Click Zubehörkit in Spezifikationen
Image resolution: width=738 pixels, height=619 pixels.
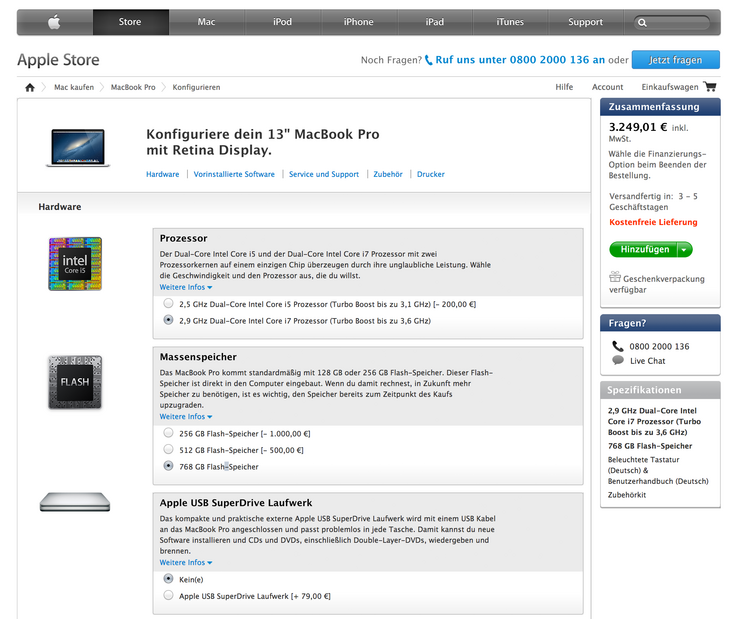click(627, 495)
